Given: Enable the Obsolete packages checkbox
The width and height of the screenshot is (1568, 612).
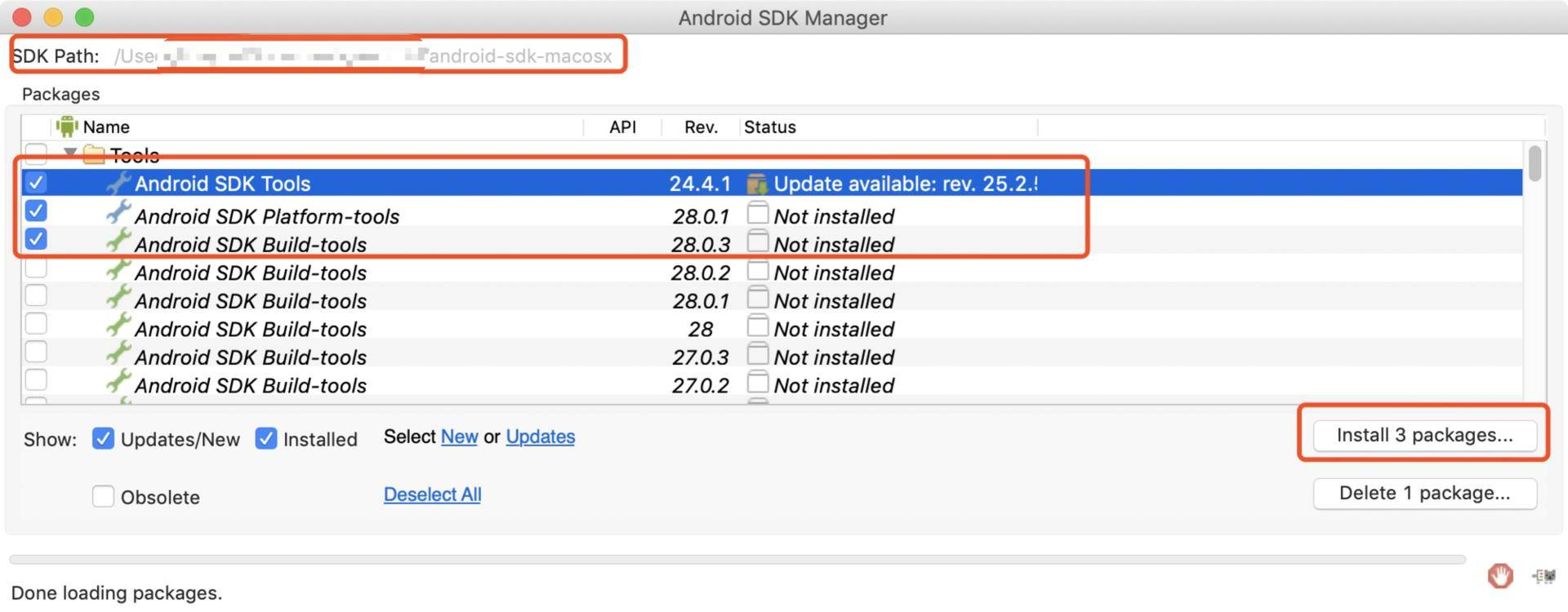Looking at the screenshot, I should (x=103, y=496).
